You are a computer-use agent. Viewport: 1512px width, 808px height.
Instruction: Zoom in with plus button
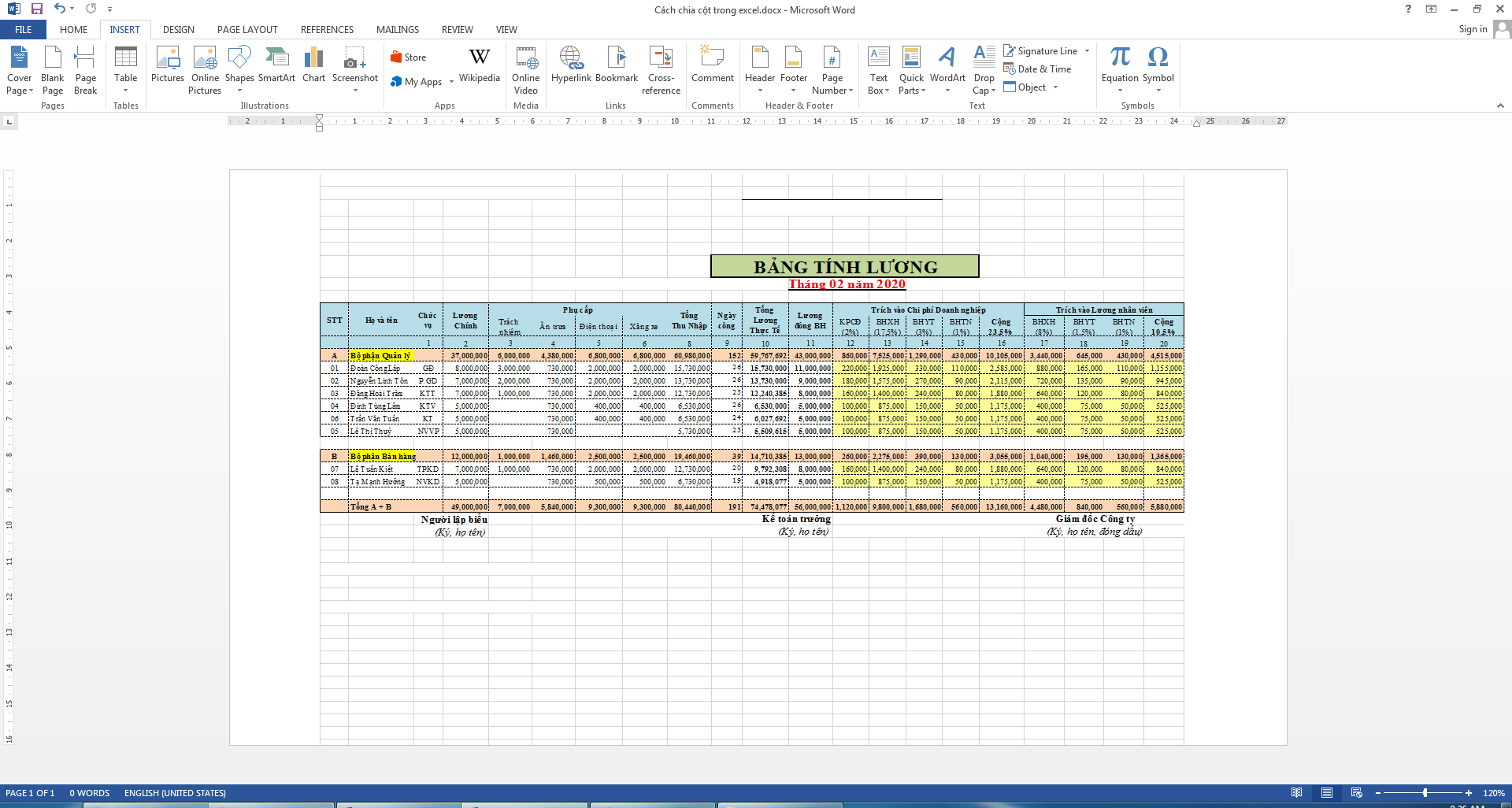pos(1469,793)
